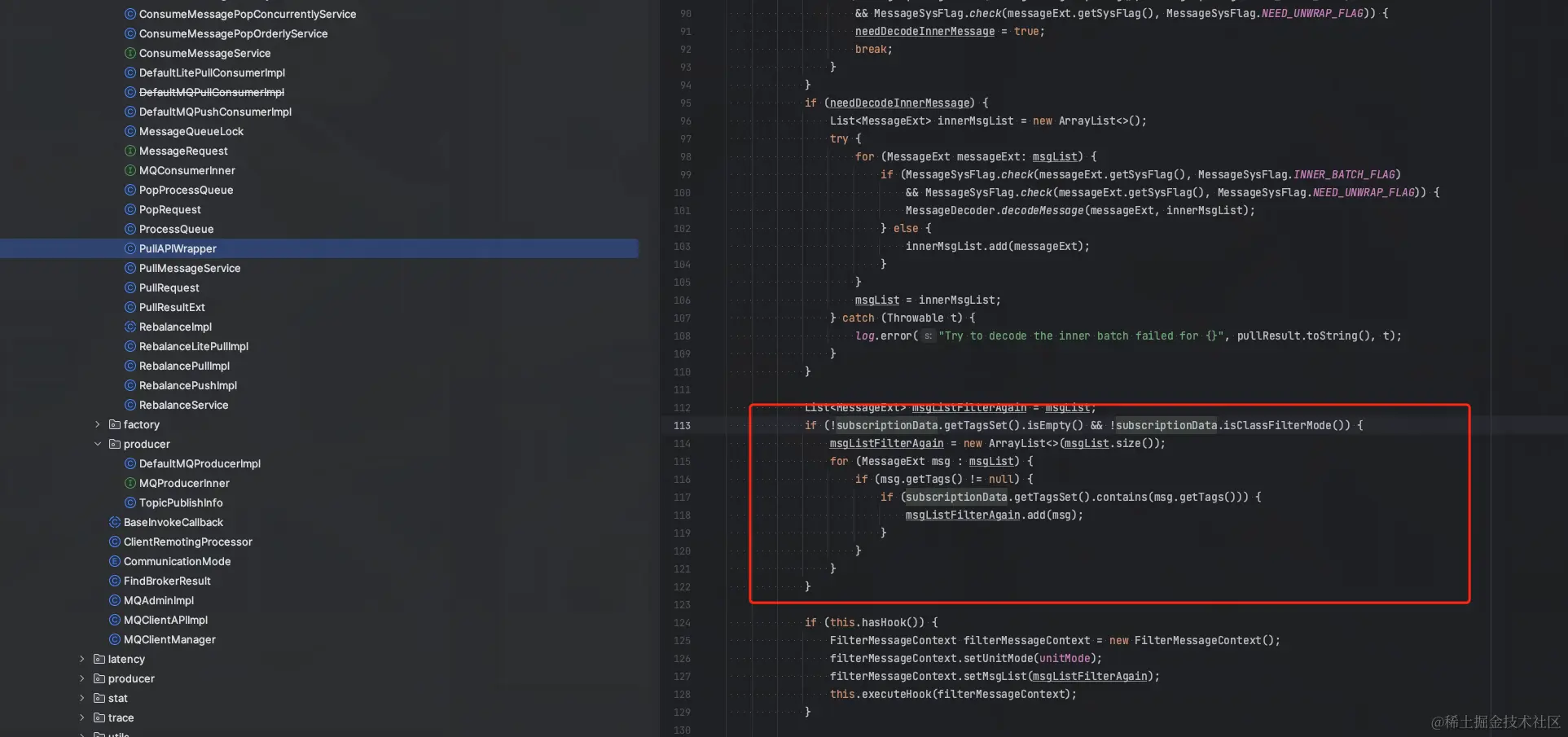1568x737 pixels.
Task: Click the PopProcessQueue class icon
Action: (x=130, y=190)
